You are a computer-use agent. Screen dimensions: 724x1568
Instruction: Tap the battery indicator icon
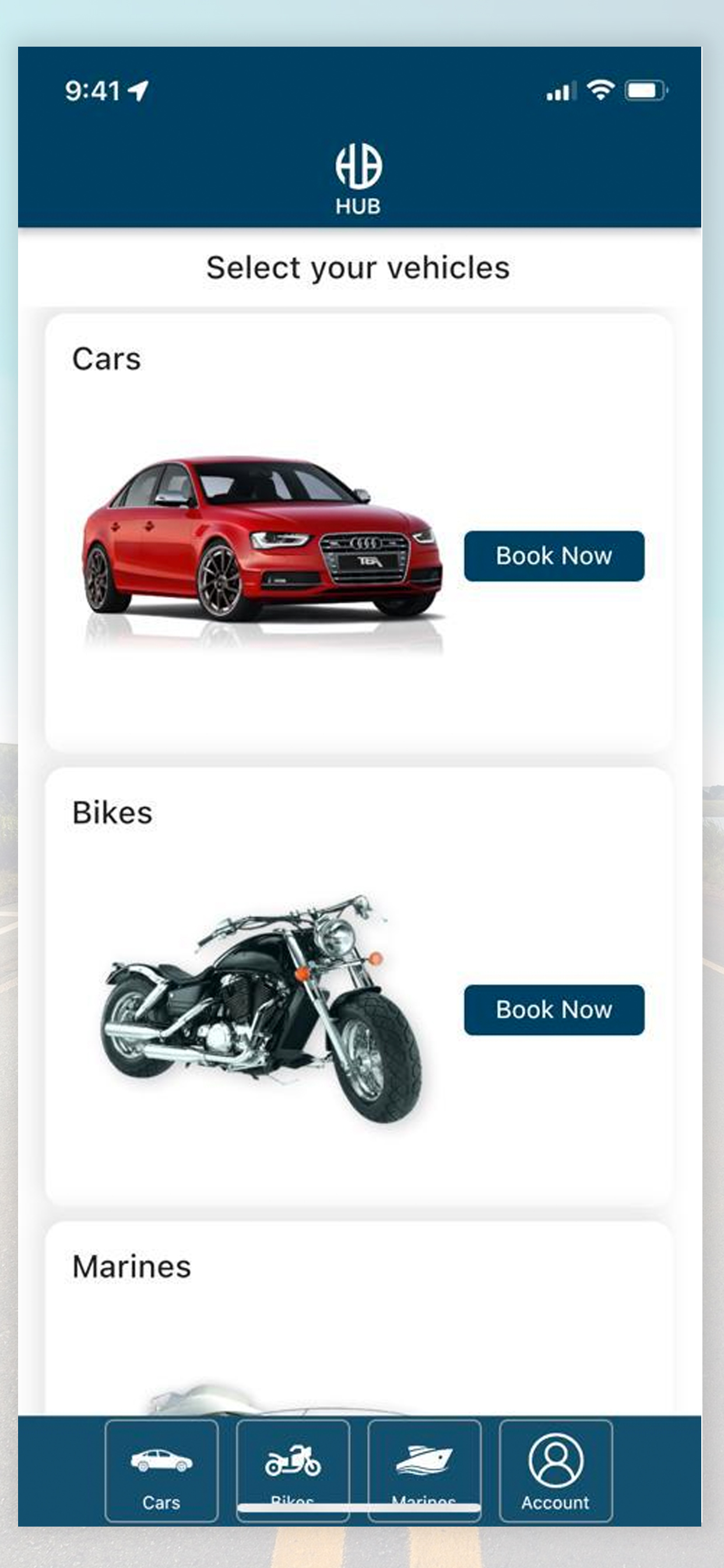coord(646,90)
